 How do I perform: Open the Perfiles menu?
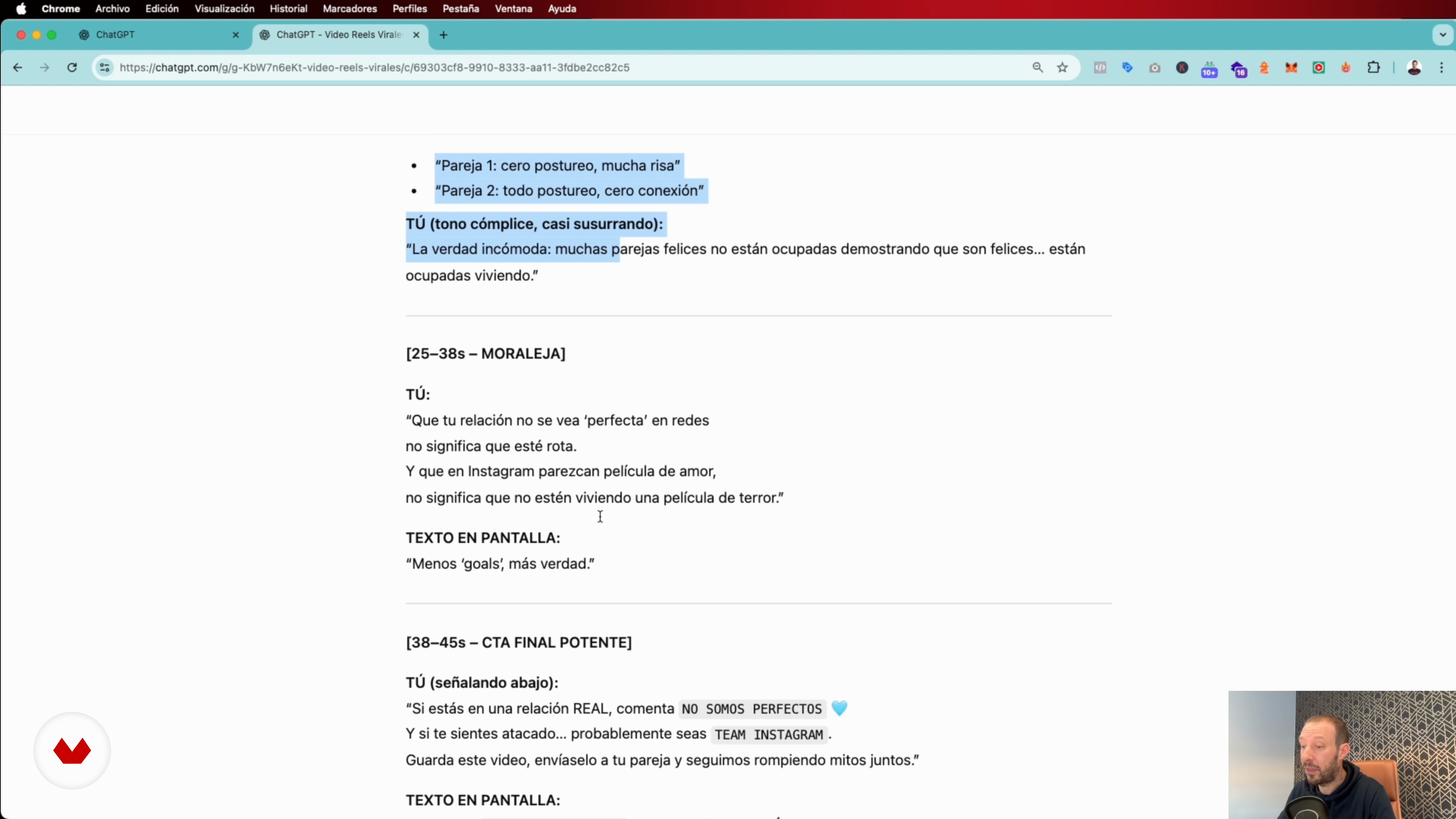(410, 8)
